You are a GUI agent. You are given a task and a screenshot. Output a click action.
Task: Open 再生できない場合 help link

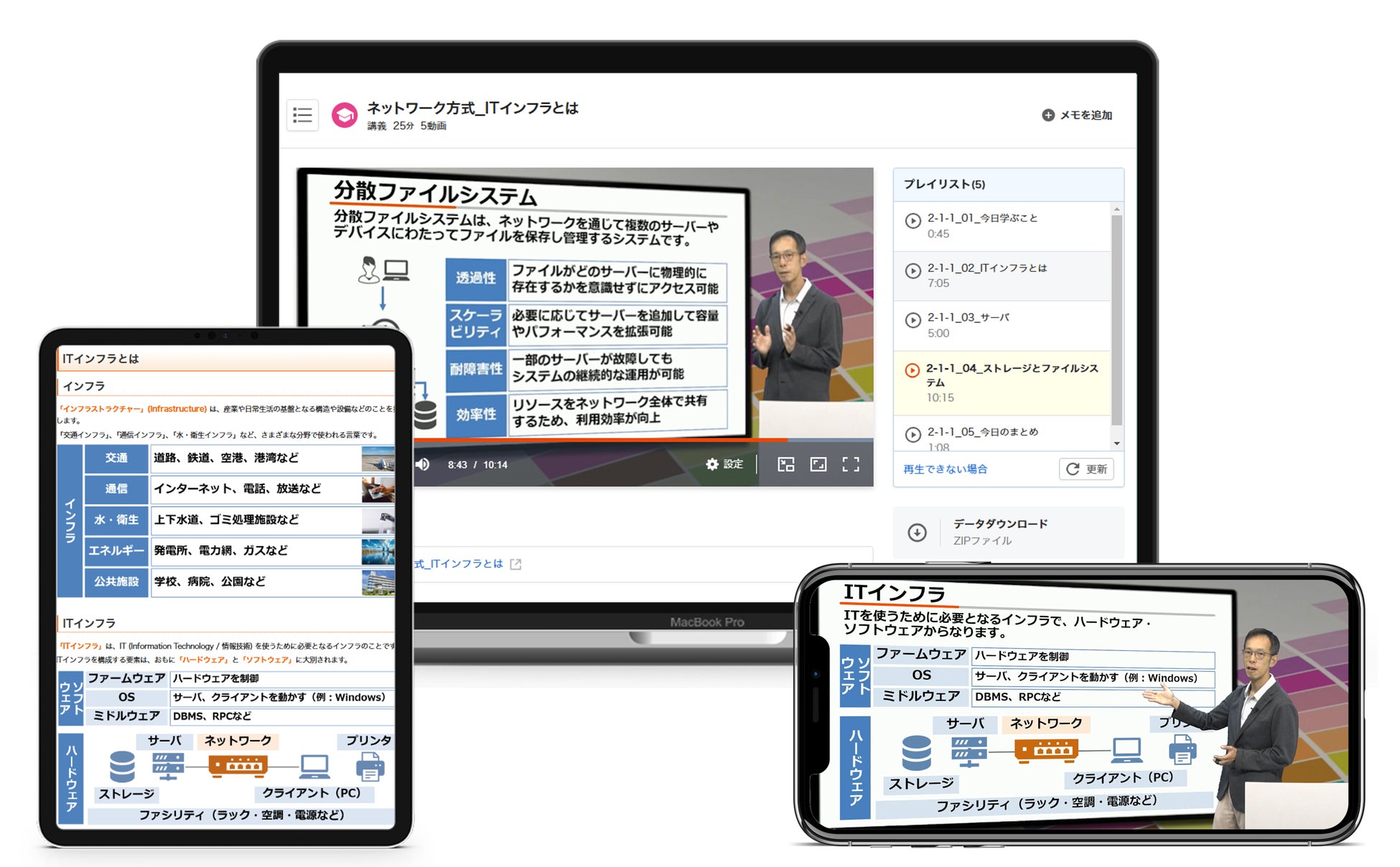945,469
